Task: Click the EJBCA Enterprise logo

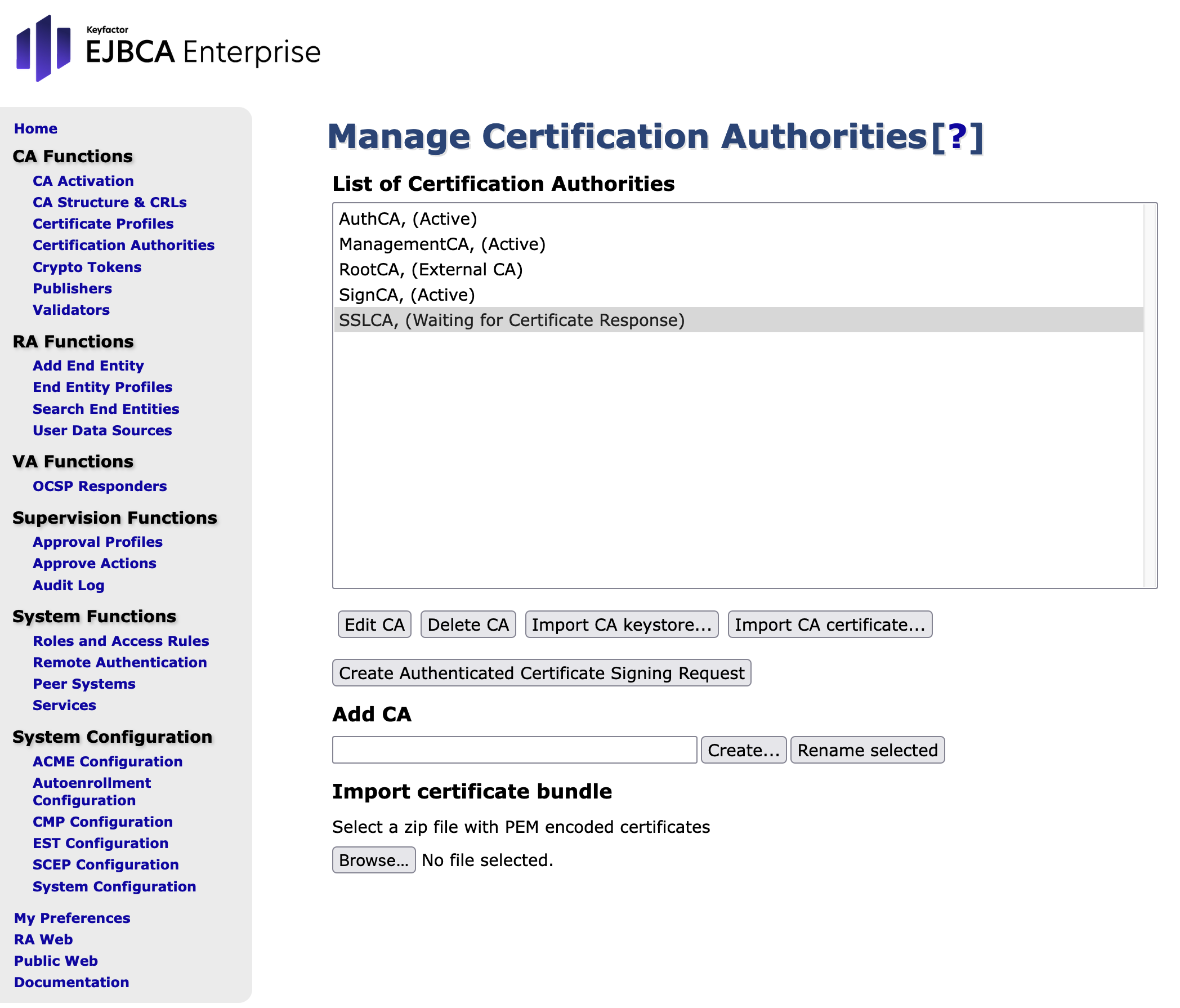Action: point(168,49)
